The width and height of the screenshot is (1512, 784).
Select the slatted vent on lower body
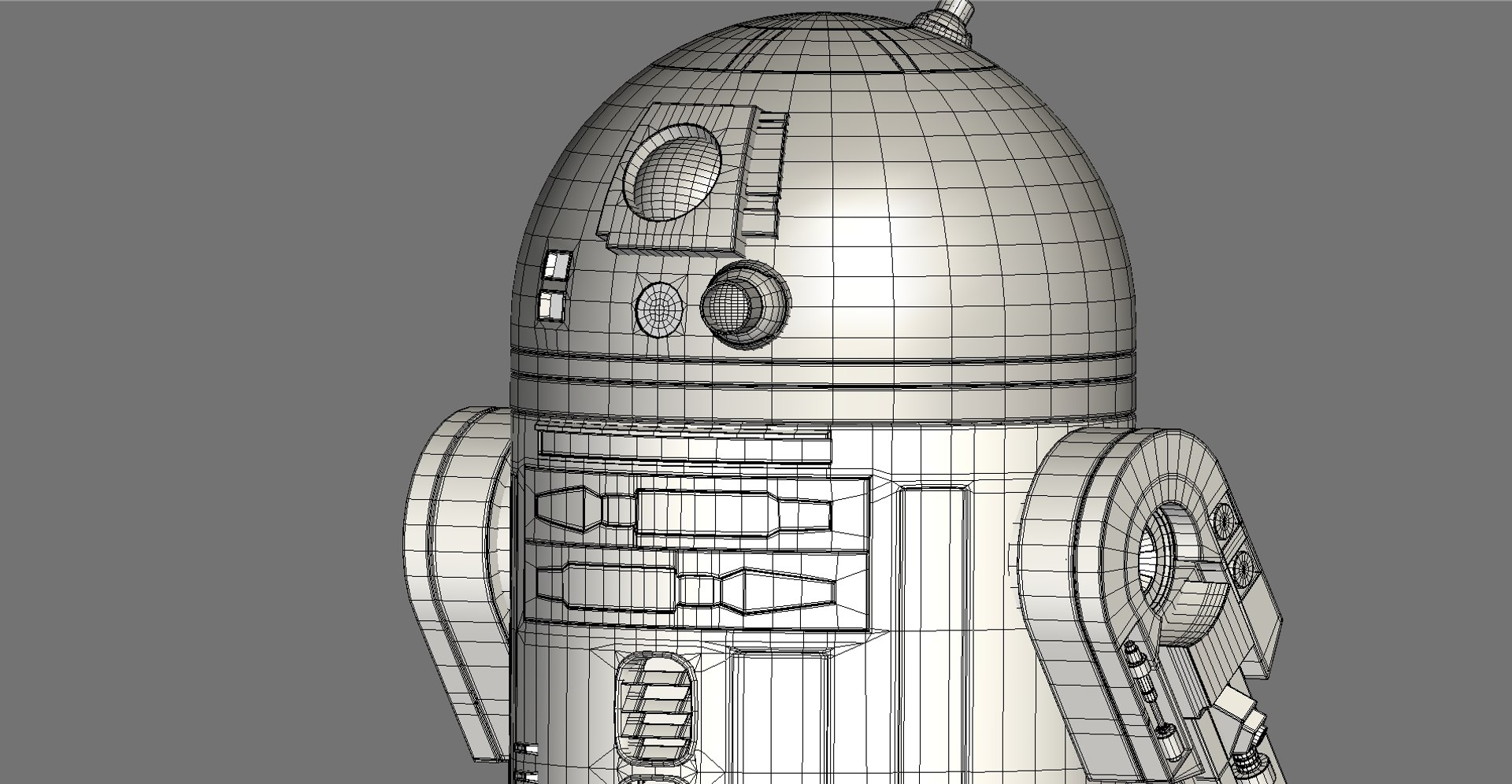(x=655, y=709)
